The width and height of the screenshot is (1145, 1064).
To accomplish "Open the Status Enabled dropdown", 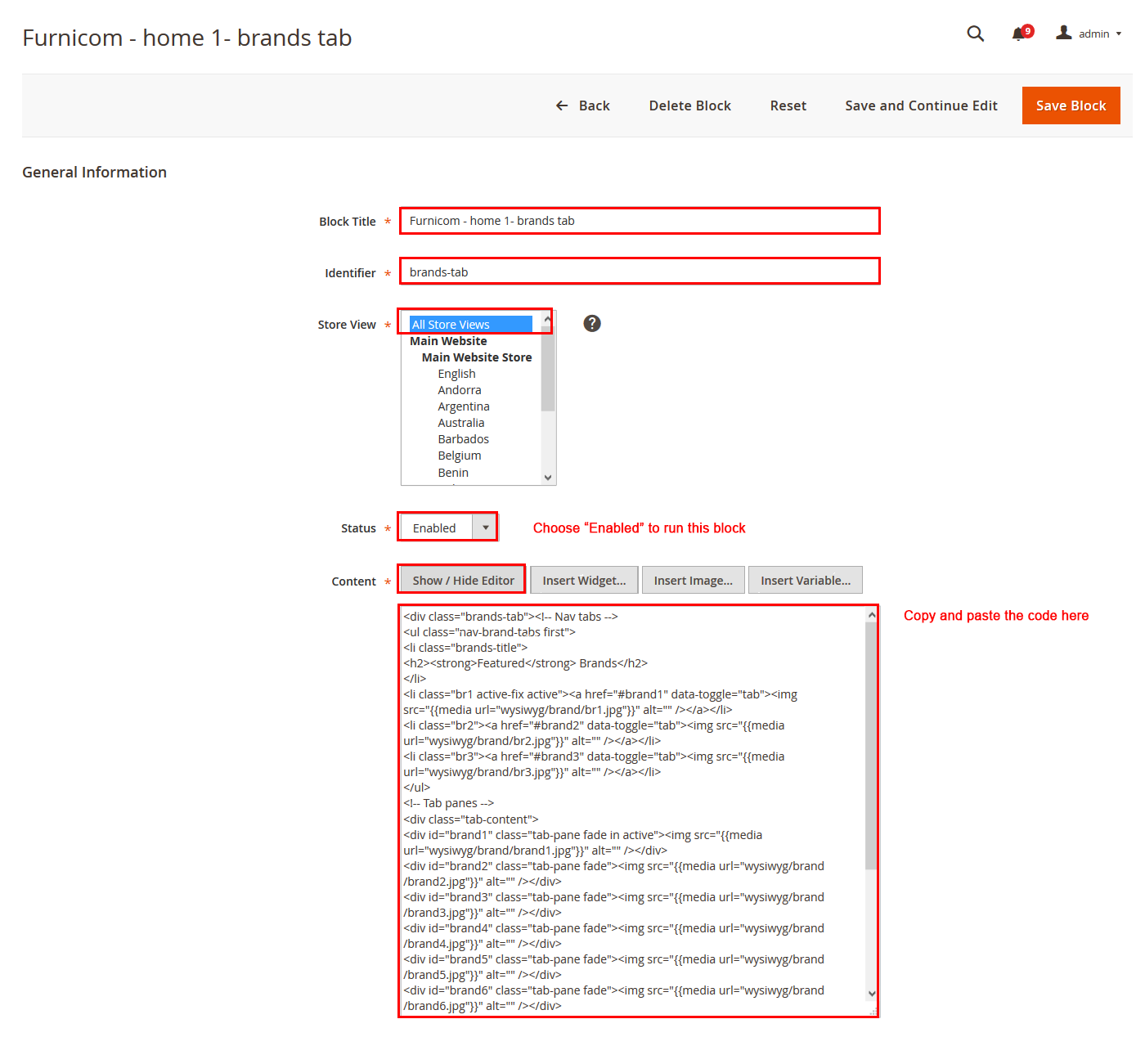I will pyautogui.click(x=448, y=528).
